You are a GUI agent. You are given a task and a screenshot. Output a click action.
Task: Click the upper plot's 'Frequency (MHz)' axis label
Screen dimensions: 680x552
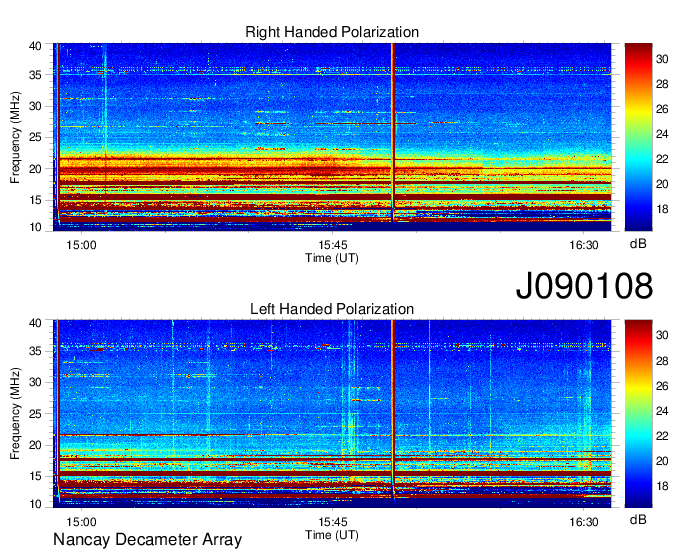point(15,137)
